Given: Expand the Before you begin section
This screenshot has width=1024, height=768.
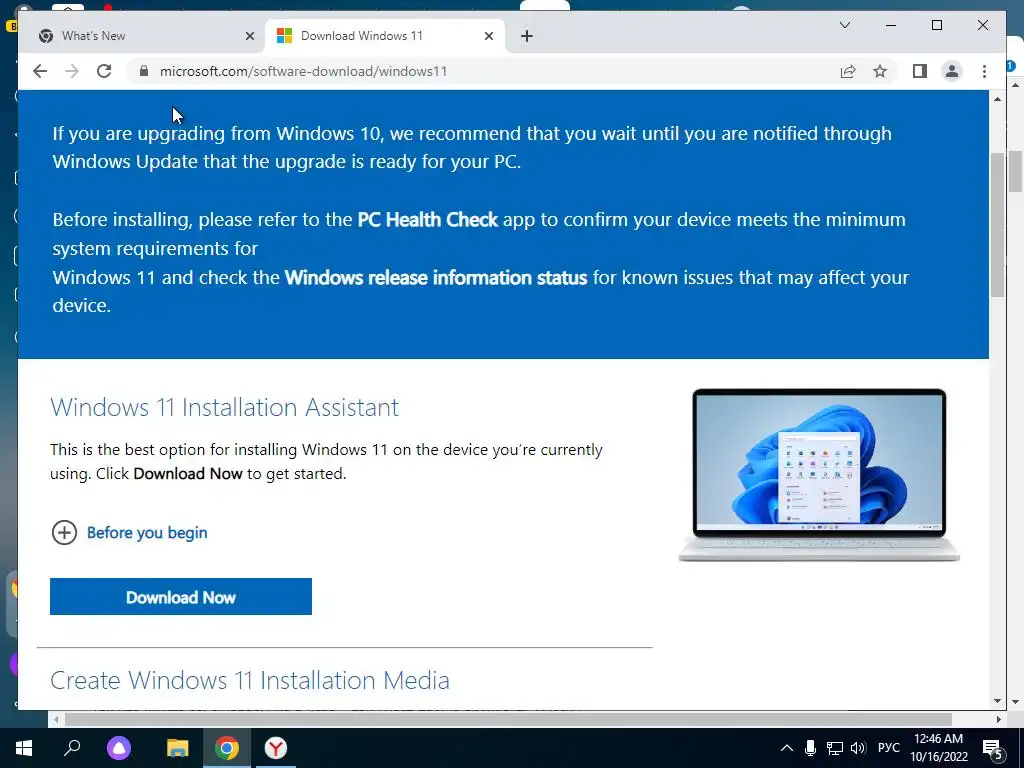Looking at the screenshot, I should pyautogui.click(x=64, y=532).
